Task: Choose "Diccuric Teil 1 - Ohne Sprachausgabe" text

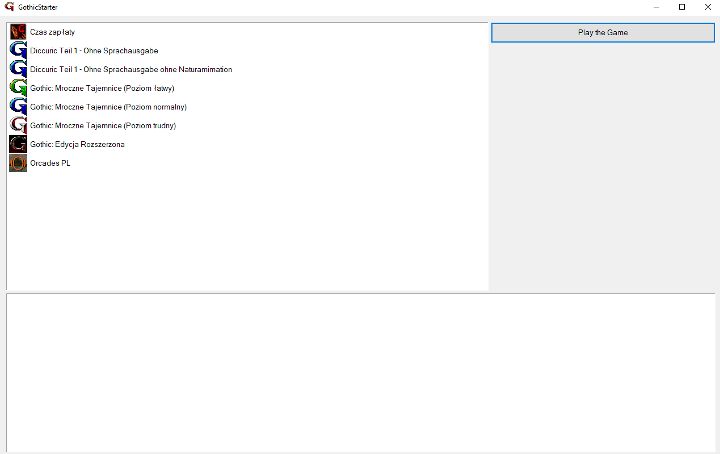Action: pyautogui.click(x=94, y=50)
